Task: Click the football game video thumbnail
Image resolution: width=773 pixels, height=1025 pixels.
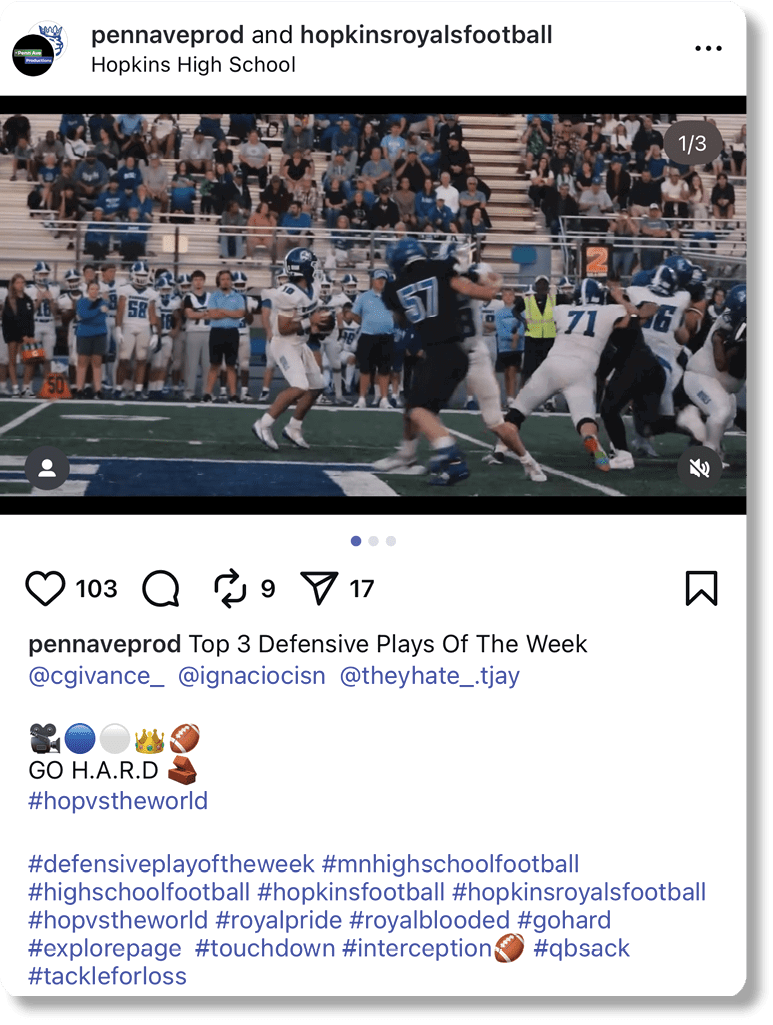Action: (373, 305)
